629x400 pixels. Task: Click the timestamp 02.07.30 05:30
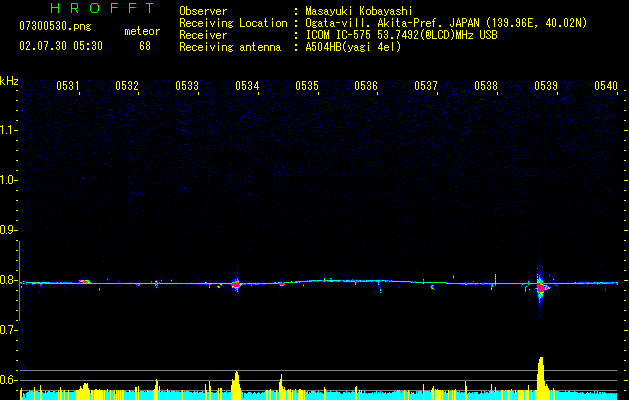point(61,46)
